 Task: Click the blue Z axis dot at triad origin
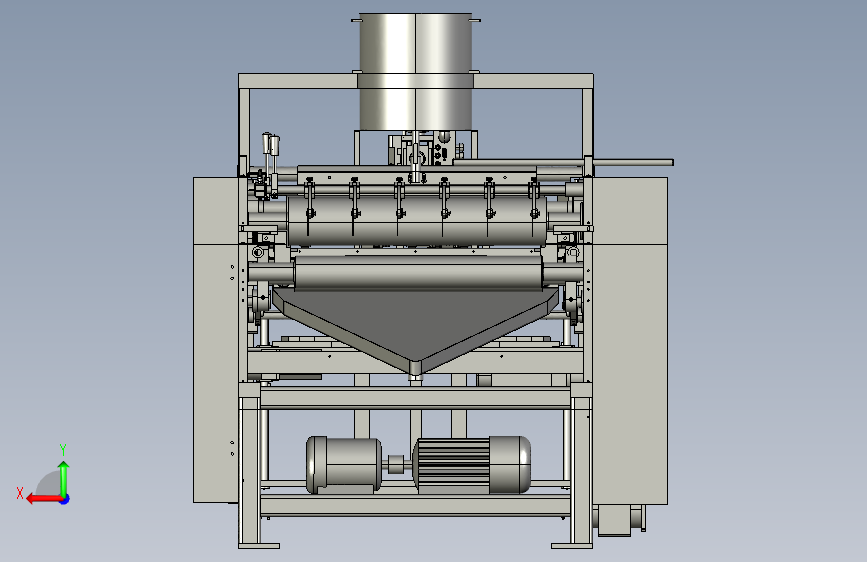point(65,499)
